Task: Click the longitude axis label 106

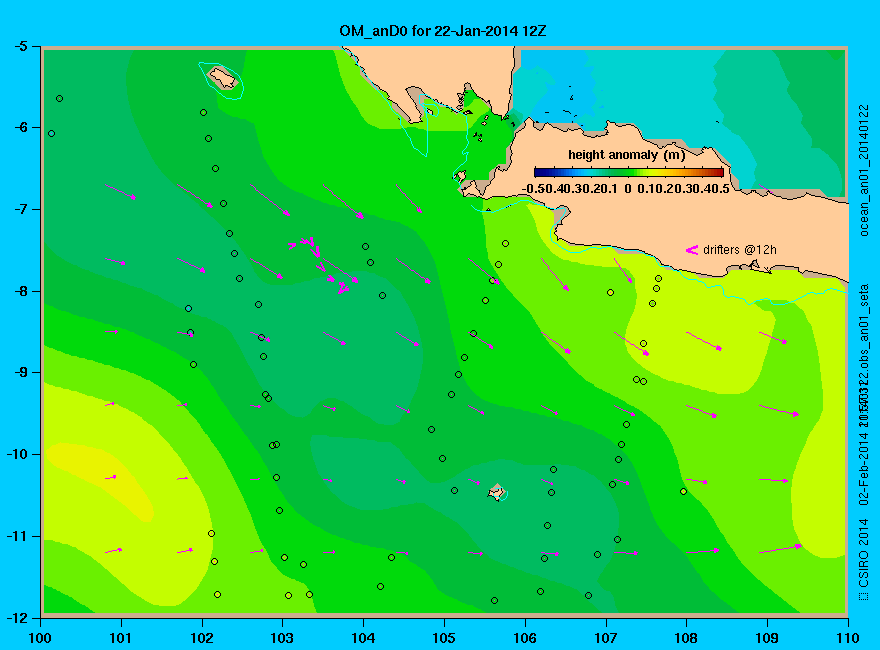Action: [525, 638]
